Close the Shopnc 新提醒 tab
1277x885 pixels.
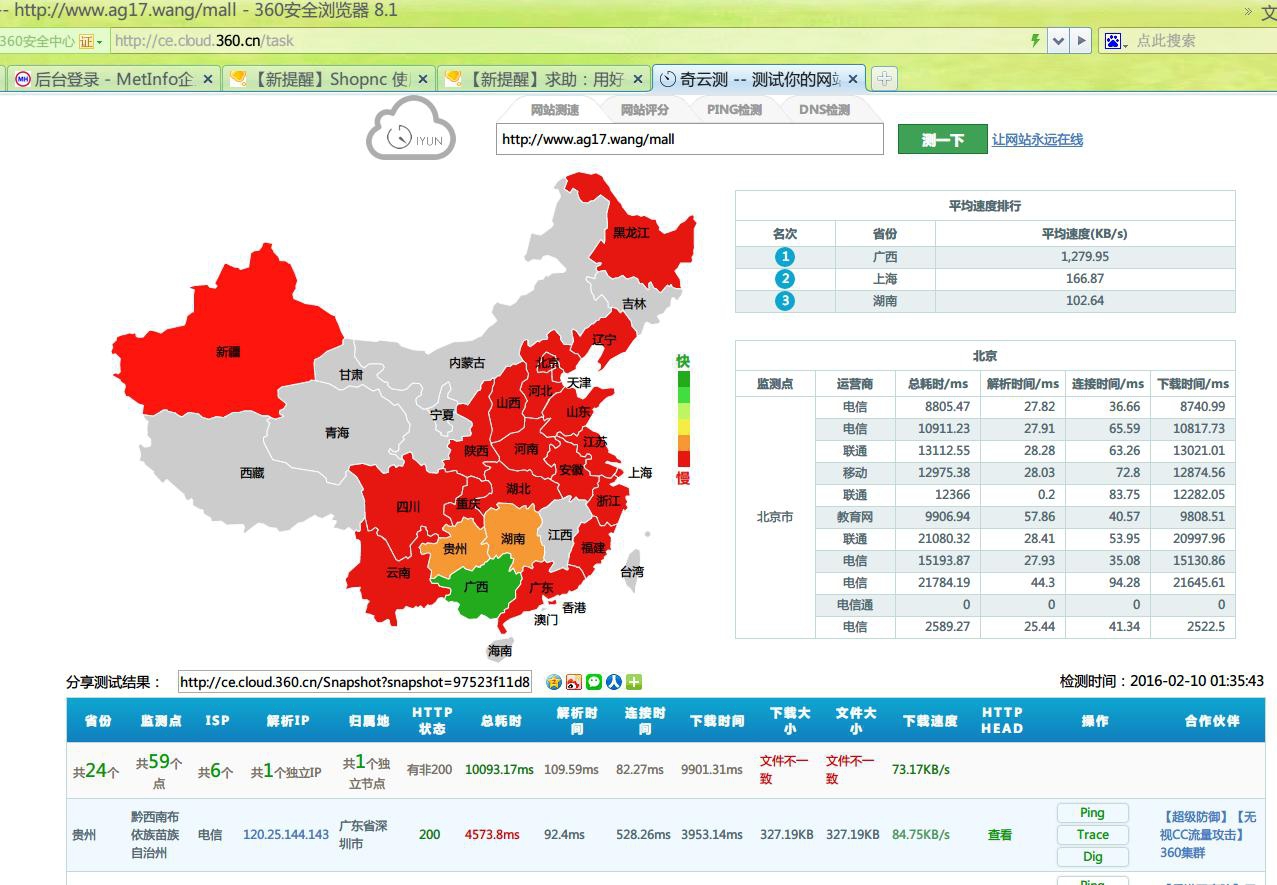423,79
